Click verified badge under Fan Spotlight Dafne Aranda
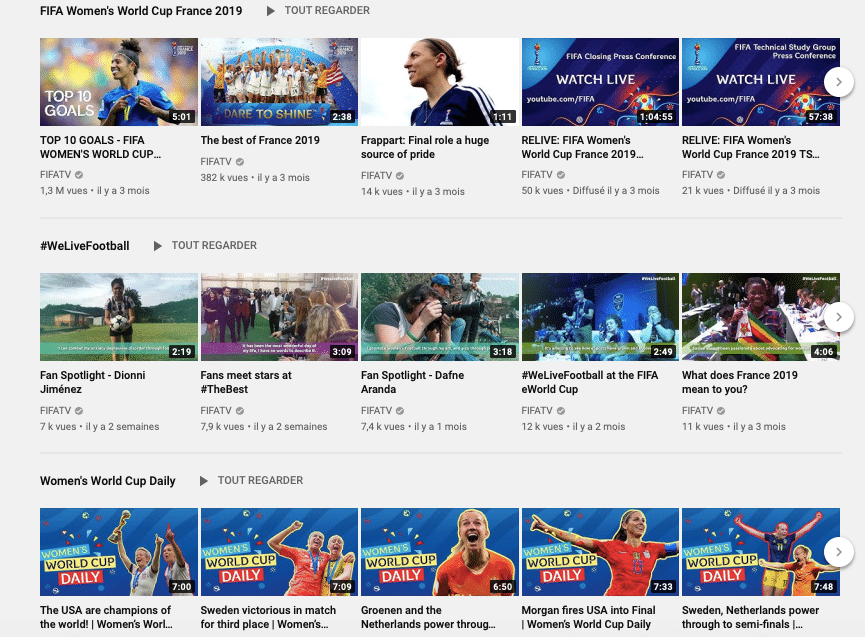The width and height of the screenshot is (865, 637). point(400,411)
